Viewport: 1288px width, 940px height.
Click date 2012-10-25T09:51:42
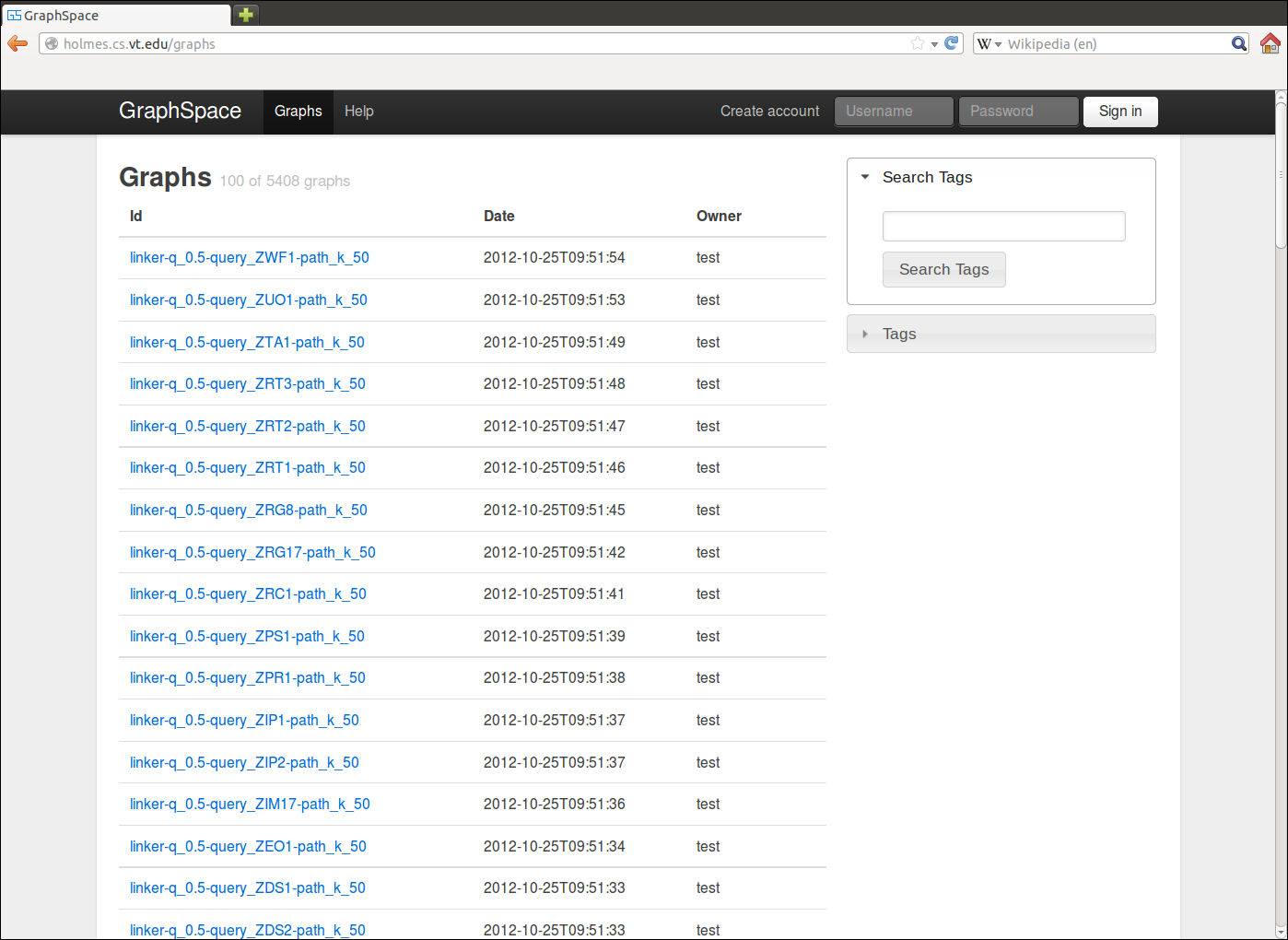coord(554,553)
